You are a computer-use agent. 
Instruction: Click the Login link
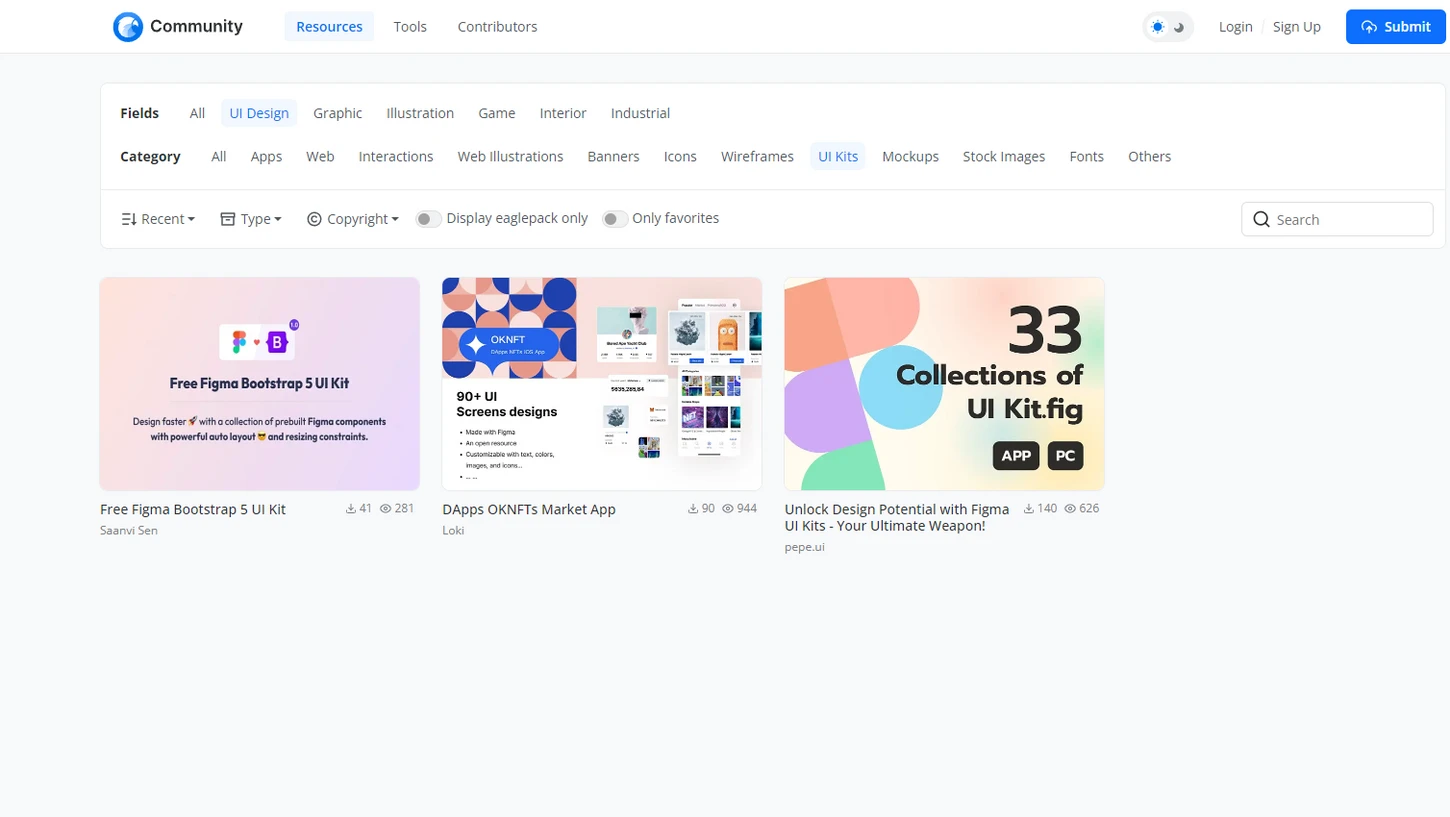1235,27
